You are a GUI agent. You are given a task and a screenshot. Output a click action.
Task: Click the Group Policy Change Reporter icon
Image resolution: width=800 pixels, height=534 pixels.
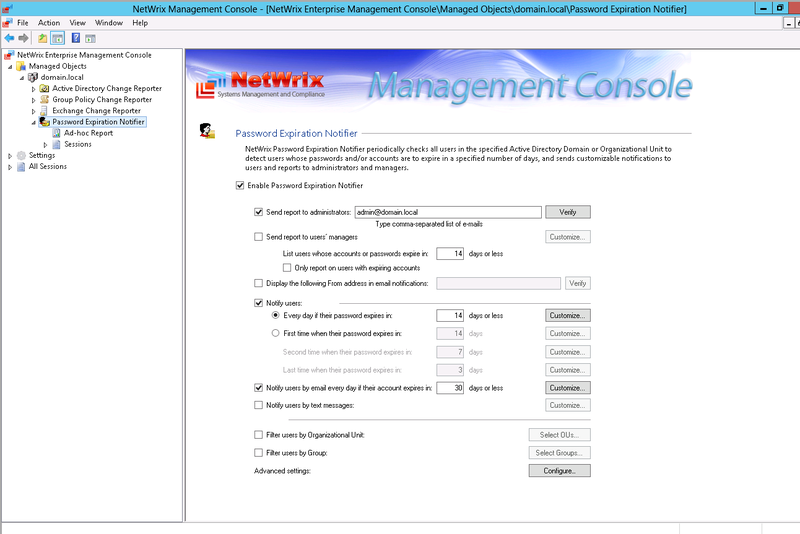(44, 100)
